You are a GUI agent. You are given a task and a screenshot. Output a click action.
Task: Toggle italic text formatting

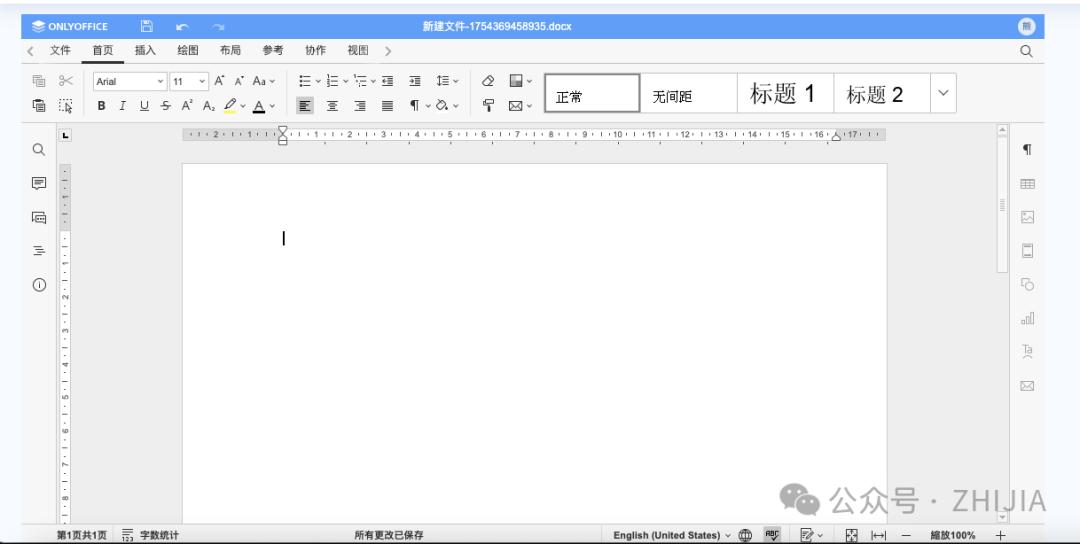tap(122, 106)
